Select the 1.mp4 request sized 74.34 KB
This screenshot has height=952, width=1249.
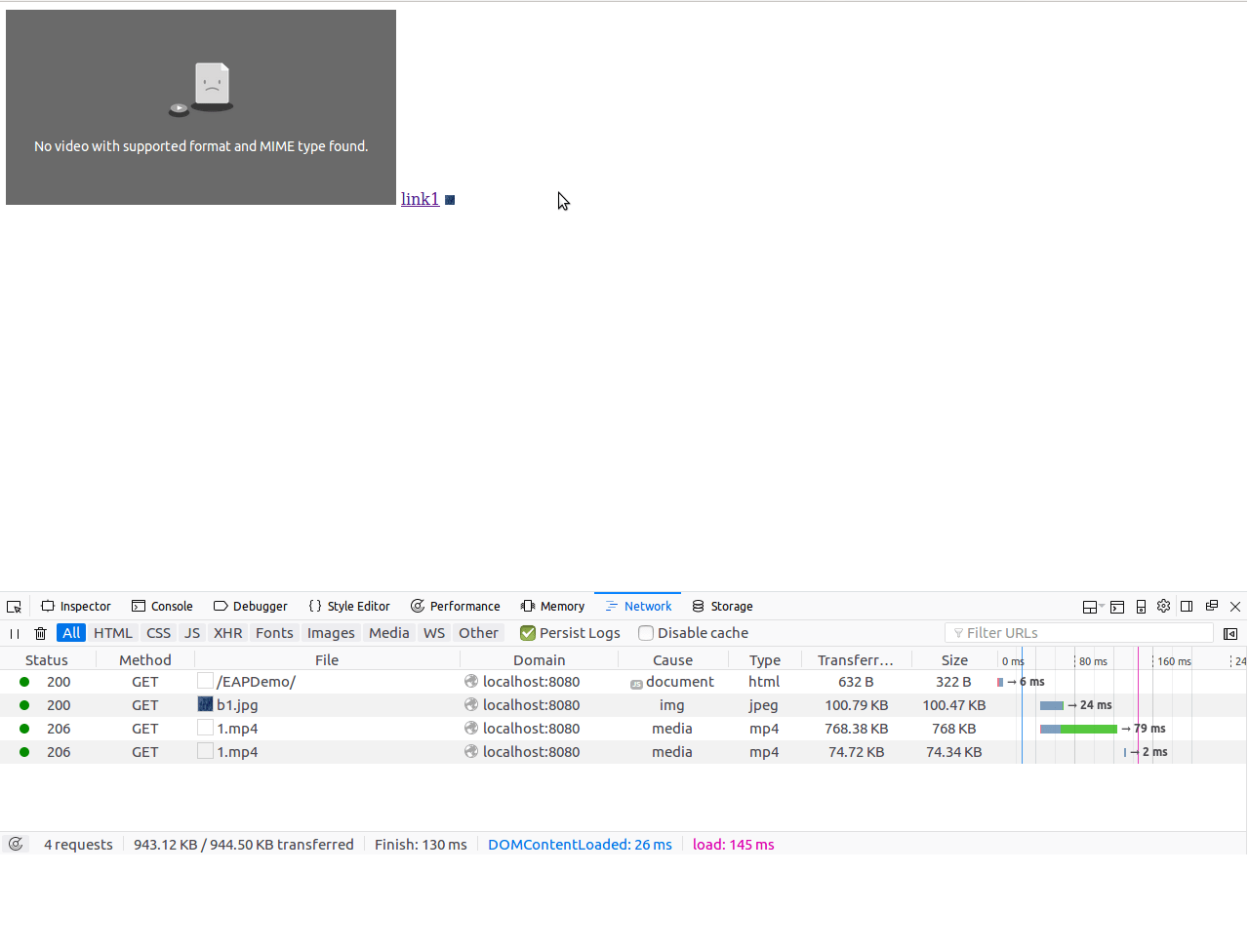623,752
